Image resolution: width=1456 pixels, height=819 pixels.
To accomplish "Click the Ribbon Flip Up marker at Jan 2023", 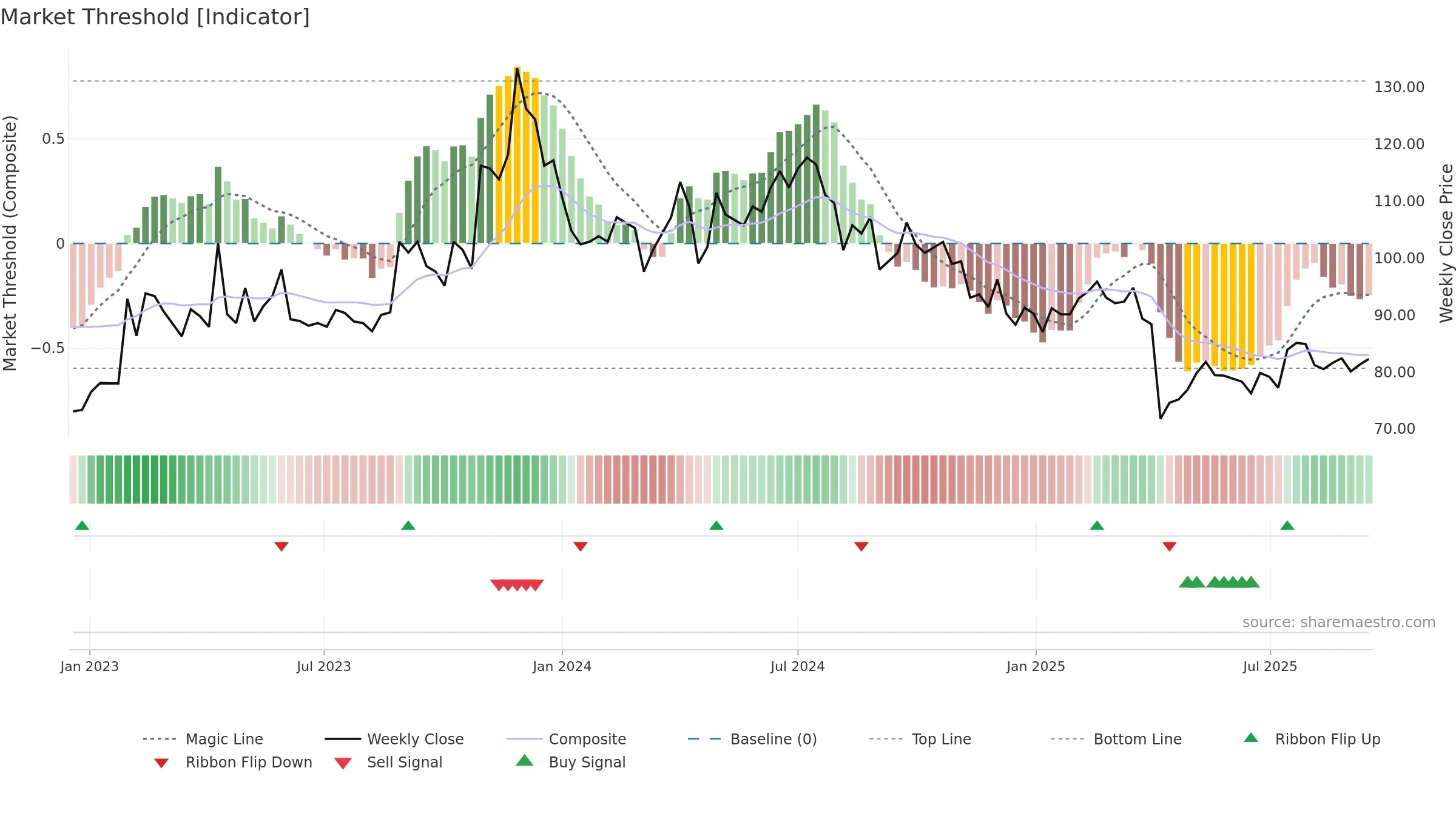I will click(x=82, y=525).
